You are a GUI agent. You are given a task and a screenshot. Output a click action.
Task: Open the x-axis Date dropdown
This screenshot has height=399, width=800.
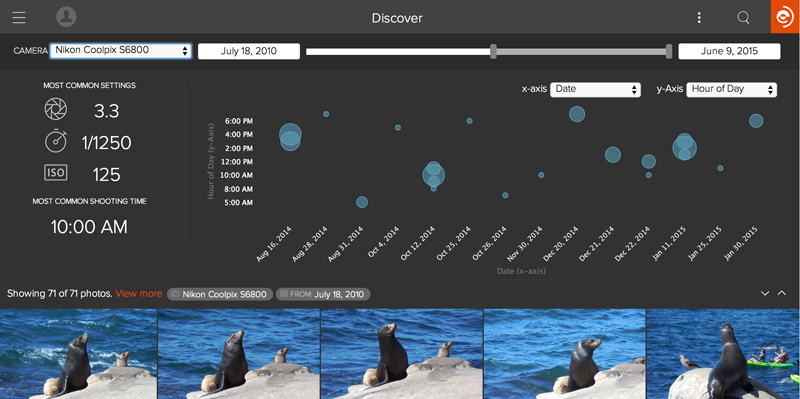click(x=595, y=89)
